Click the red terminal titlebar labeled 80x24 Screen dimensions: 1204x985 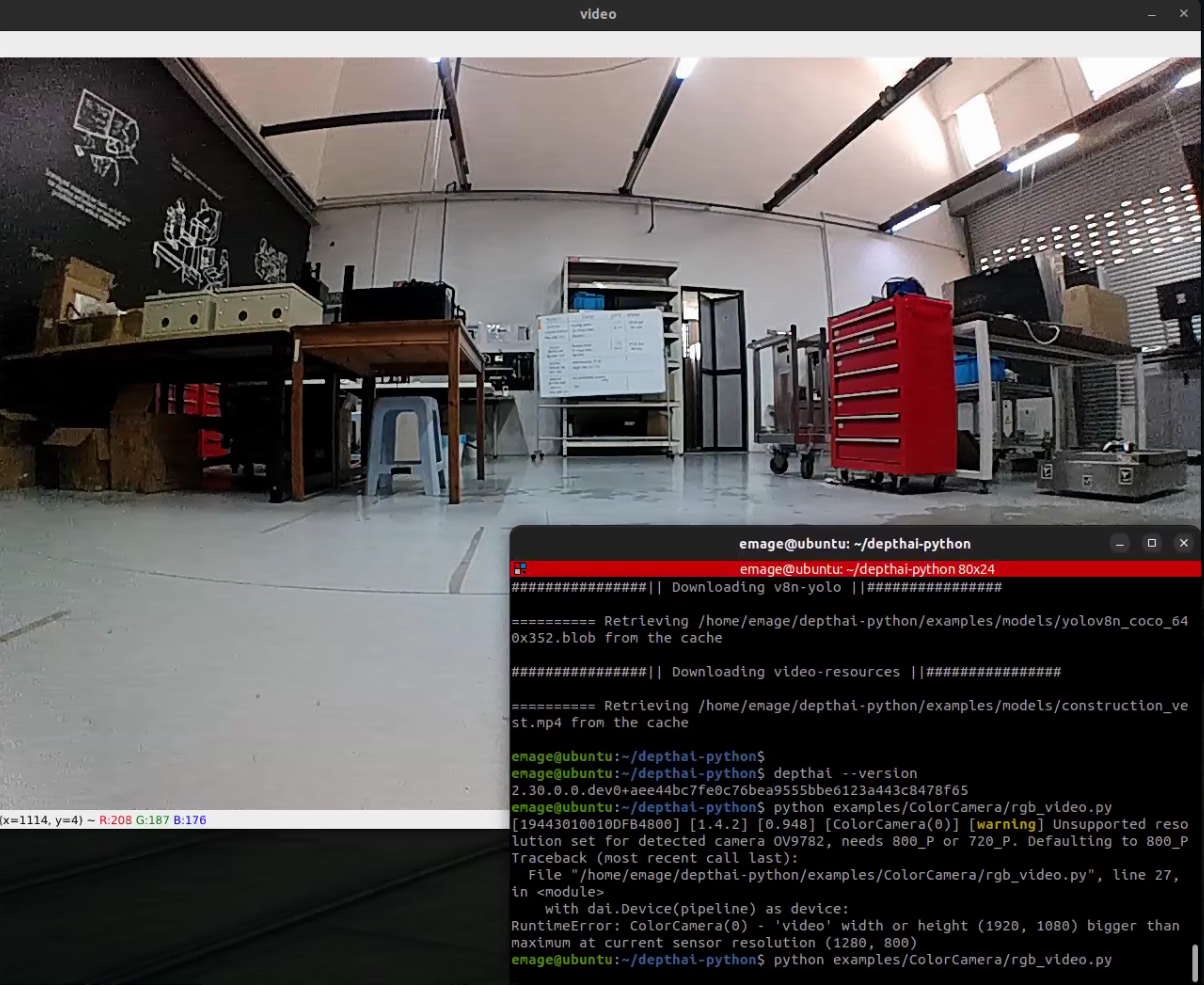pos(854,569)
